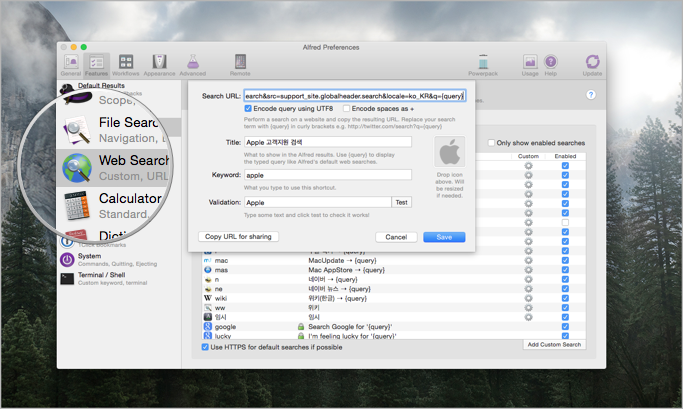The height and width of the screenshot is (409, 683).
Task: Uncheck the enabled box for the 임시 row
Action: (565, 317)
